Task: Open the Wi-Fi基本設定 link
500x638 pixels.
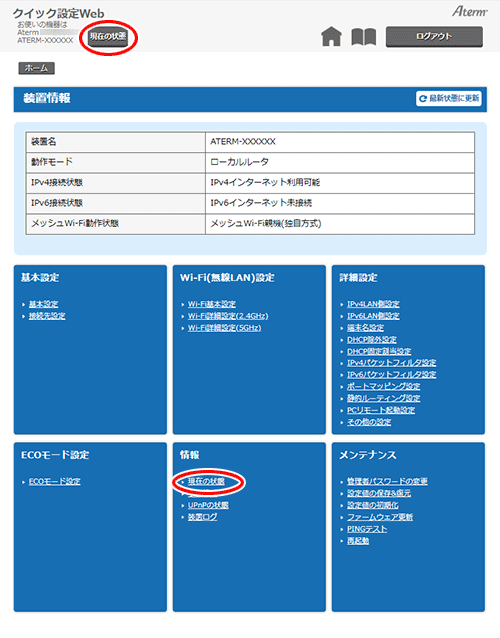Action: (x=212, y=304)
